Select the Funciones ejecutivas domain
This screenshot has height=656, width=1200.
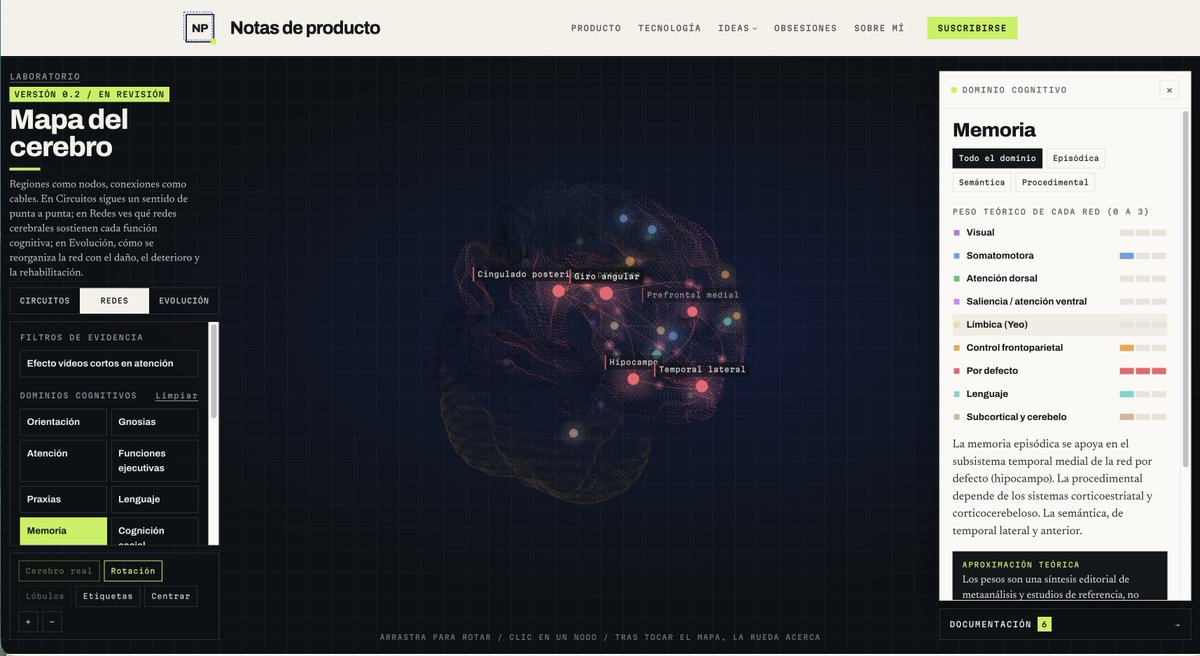coord(154,461)
